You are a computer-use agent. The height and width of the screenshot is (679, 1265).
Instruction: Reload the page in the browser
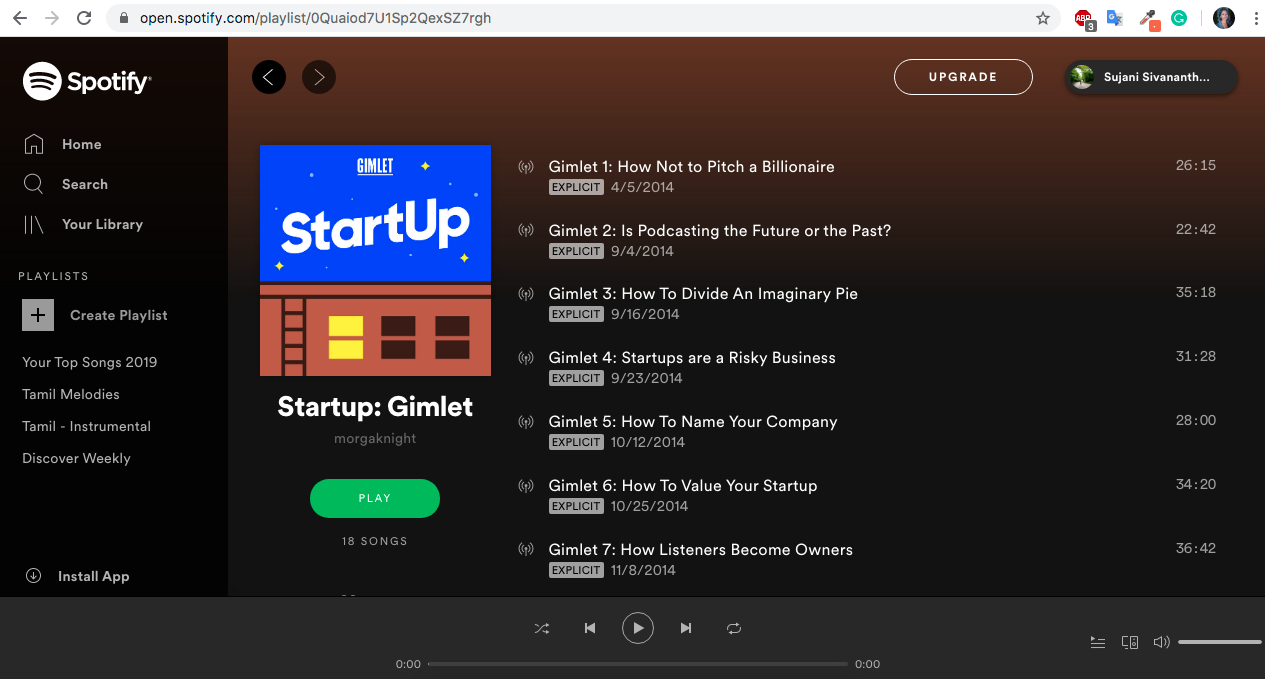click(x=84, y=18)
